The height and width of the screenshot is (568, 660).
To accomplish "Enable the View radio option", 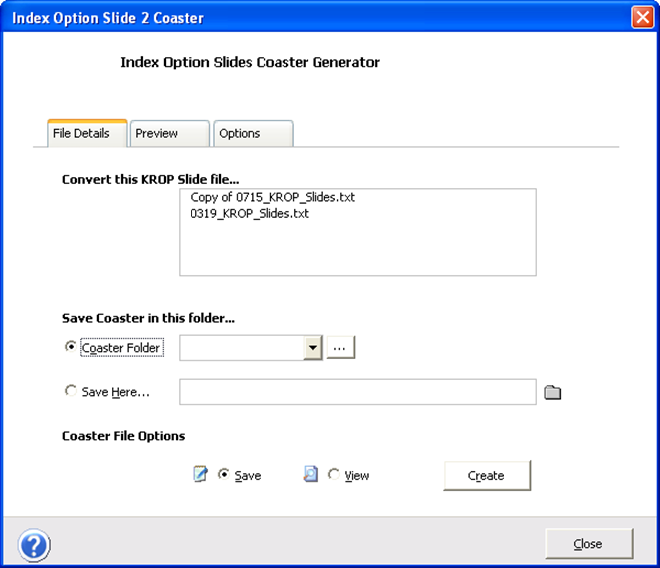I will [x=334, y=474].
